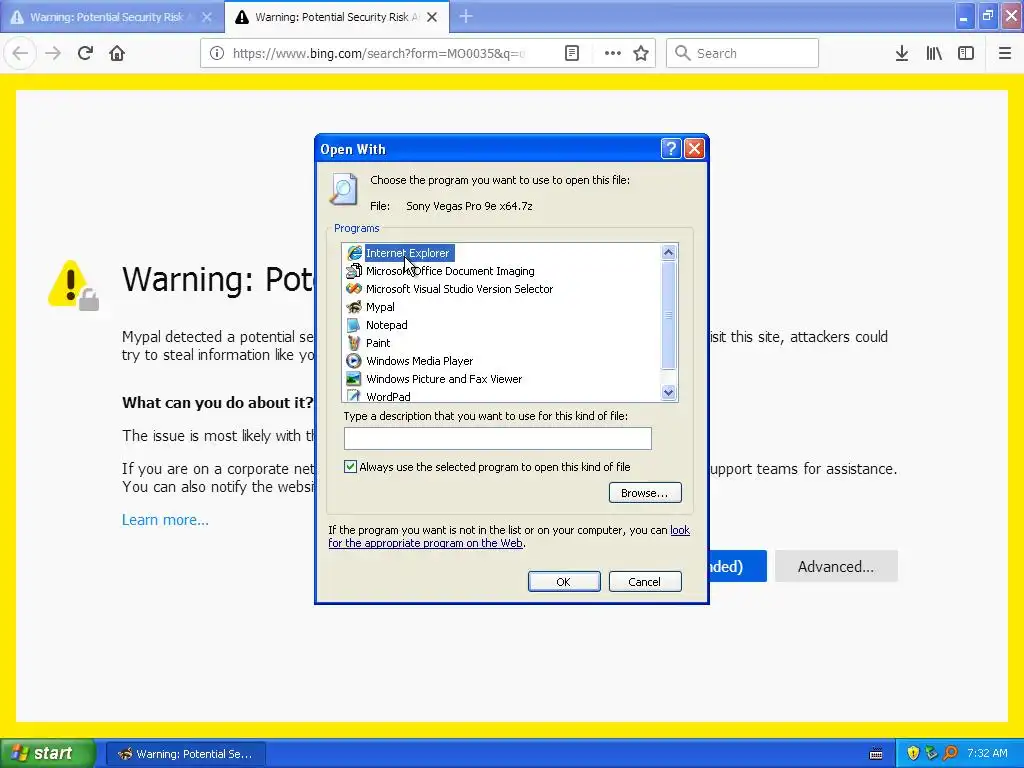The height and width of the screenshot is (768, 1024).
Task: Reload the page with the refresh icon
Action: click(85, 53)
